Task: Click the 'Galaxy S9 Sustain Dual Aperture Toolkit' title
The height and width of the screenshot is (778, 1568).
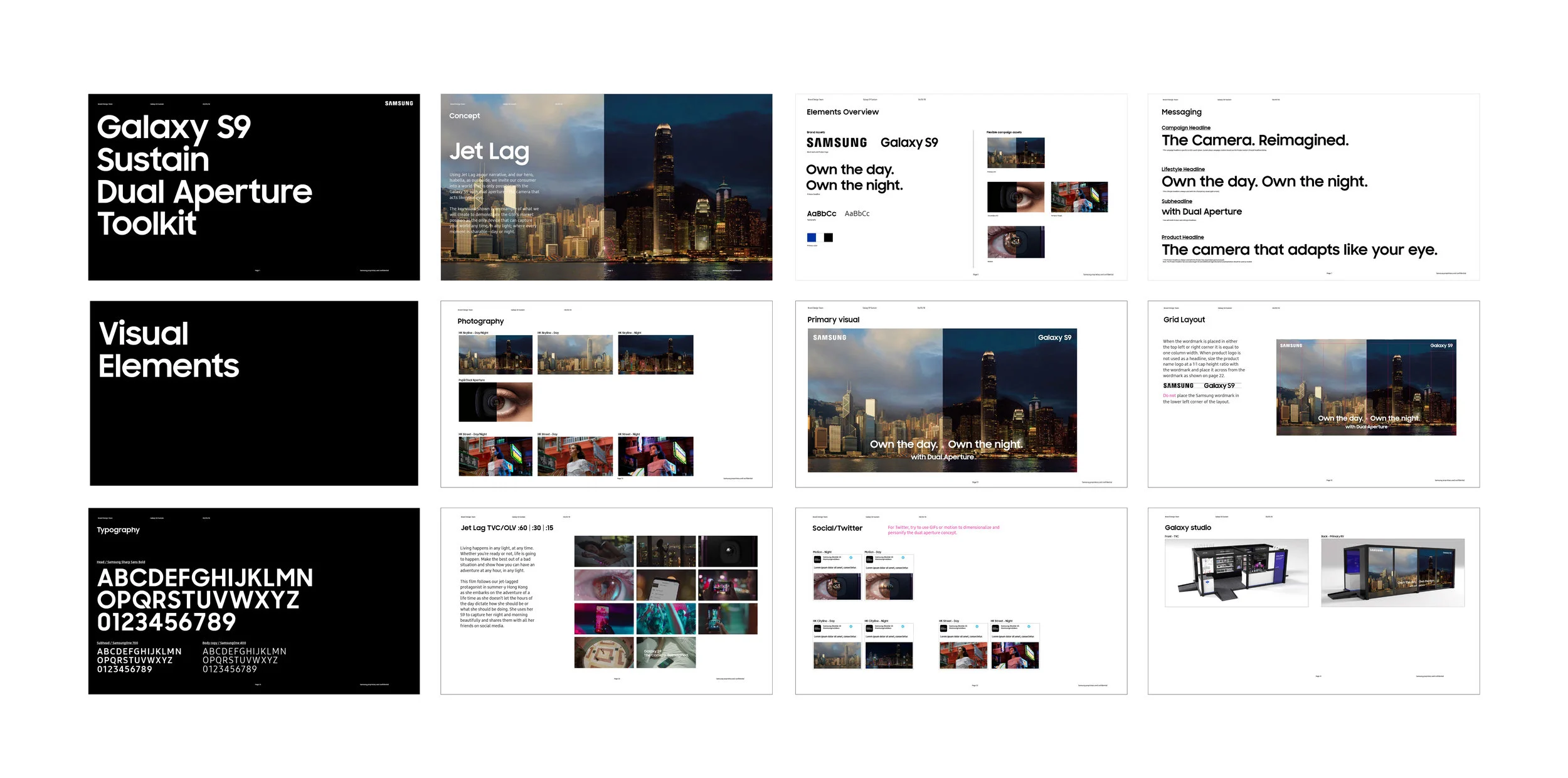Action: [x=204, y=175]
